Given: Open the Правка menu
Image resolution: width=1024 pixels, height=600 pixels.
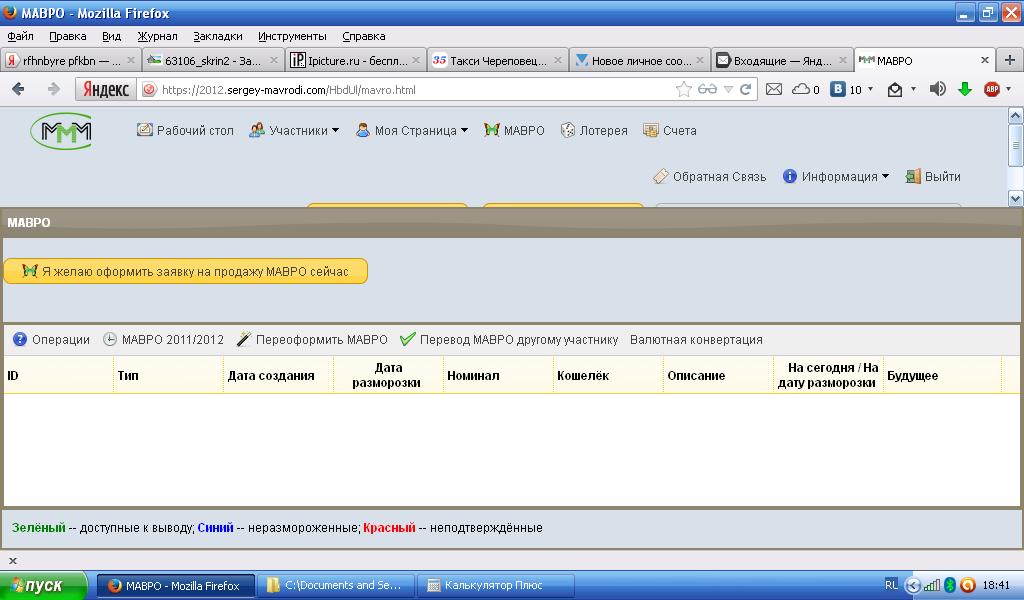Looking at the screenshot, I should pyautogui.click(x=68, y=36).
